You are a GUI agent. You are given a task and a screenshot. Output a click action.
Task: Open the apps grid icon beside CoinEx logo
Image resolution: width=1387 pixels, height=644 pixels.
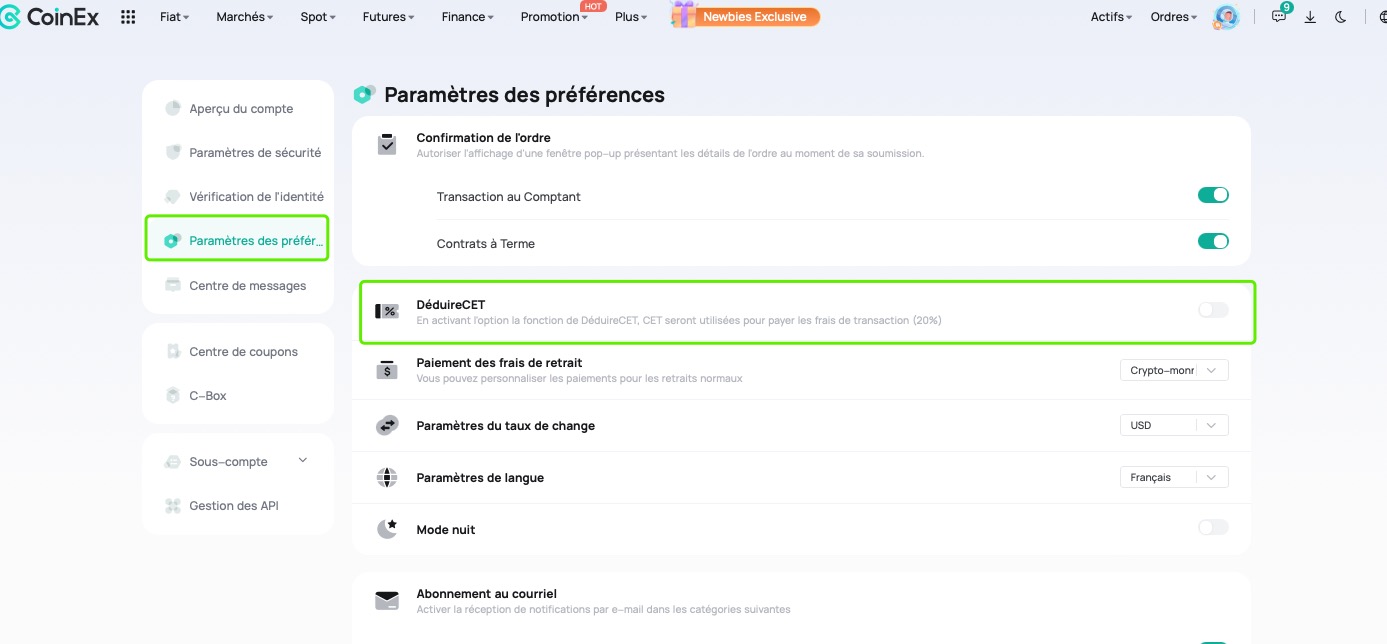coord(128,17)
